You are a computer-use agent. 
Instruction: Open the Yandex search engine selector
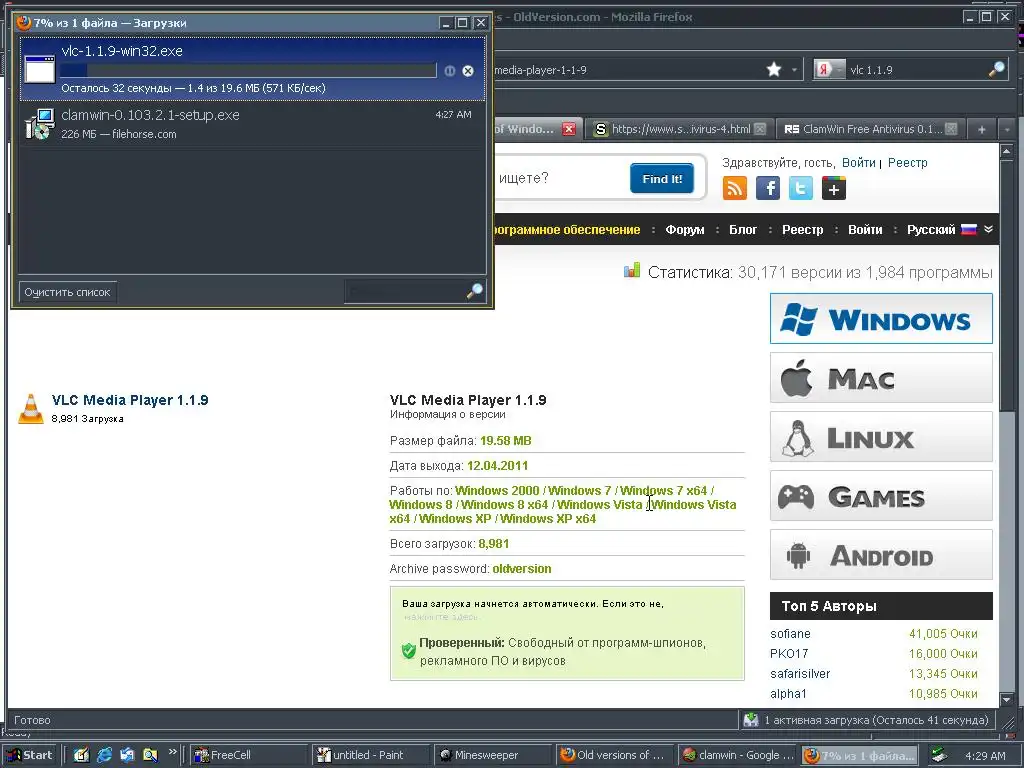coord(829,69)
